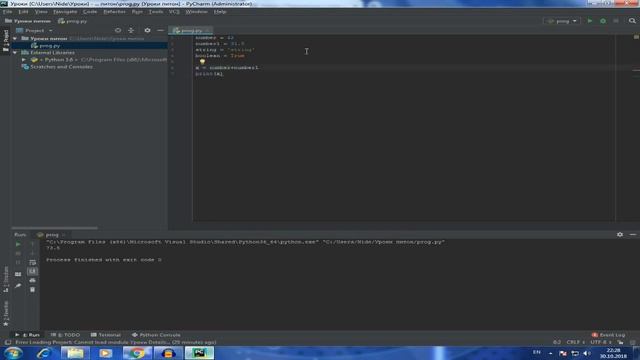Screen dimensions: 640x360
Task: Open the View menu
Action: pos(41,12)
